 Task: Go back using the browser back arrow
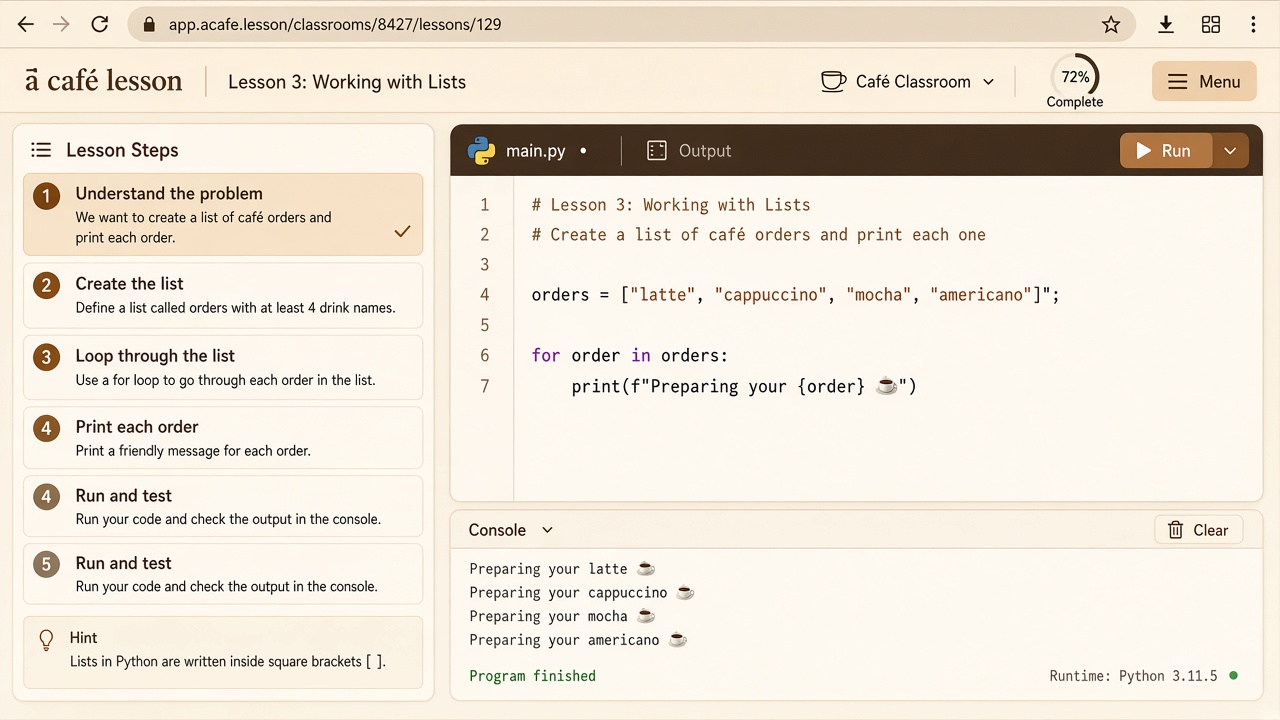[26, 24]
